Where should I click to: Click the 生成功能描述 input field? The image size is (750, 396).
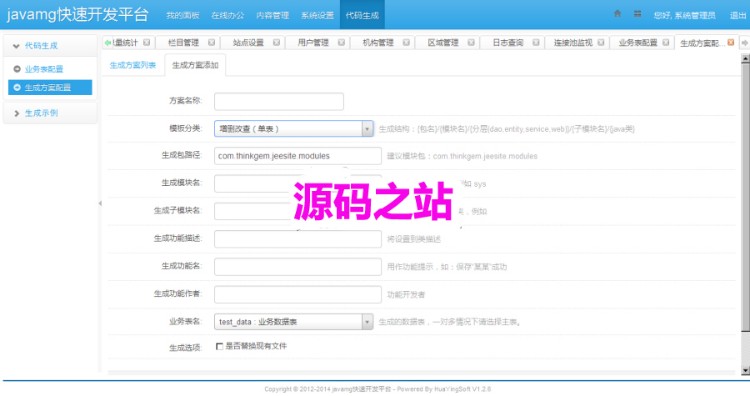[298, 239]
